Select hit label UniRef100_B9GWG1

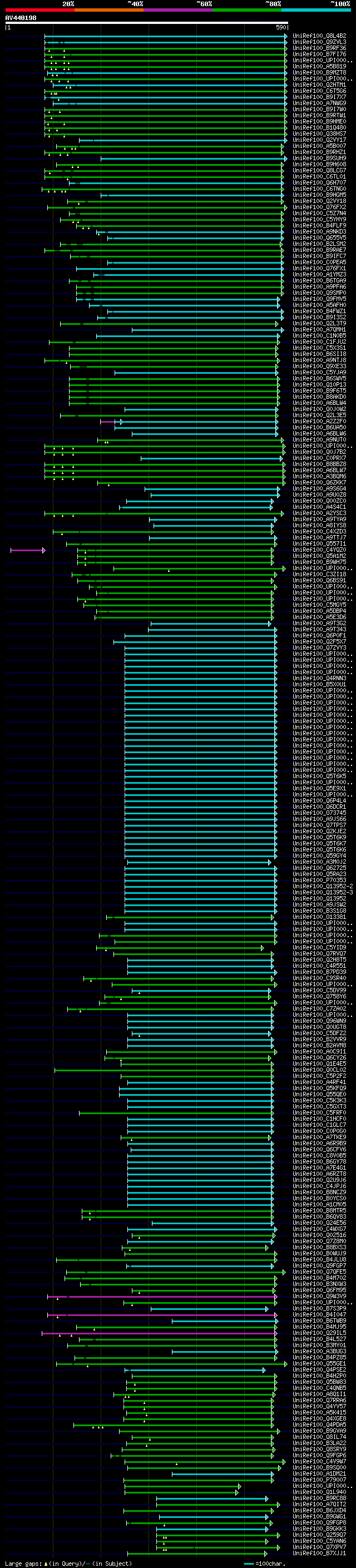point(319,1516)
